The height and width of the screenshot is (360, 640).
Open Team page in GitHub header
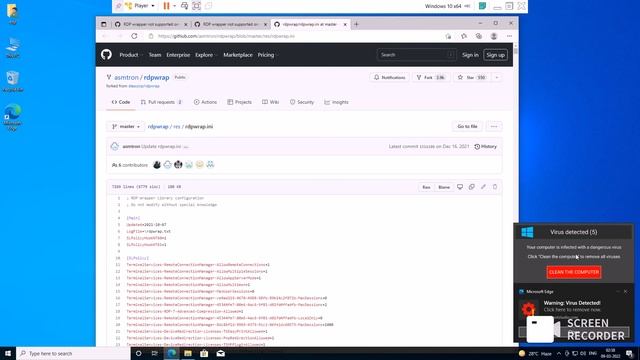pyautogui.click(x=155, y=55)
